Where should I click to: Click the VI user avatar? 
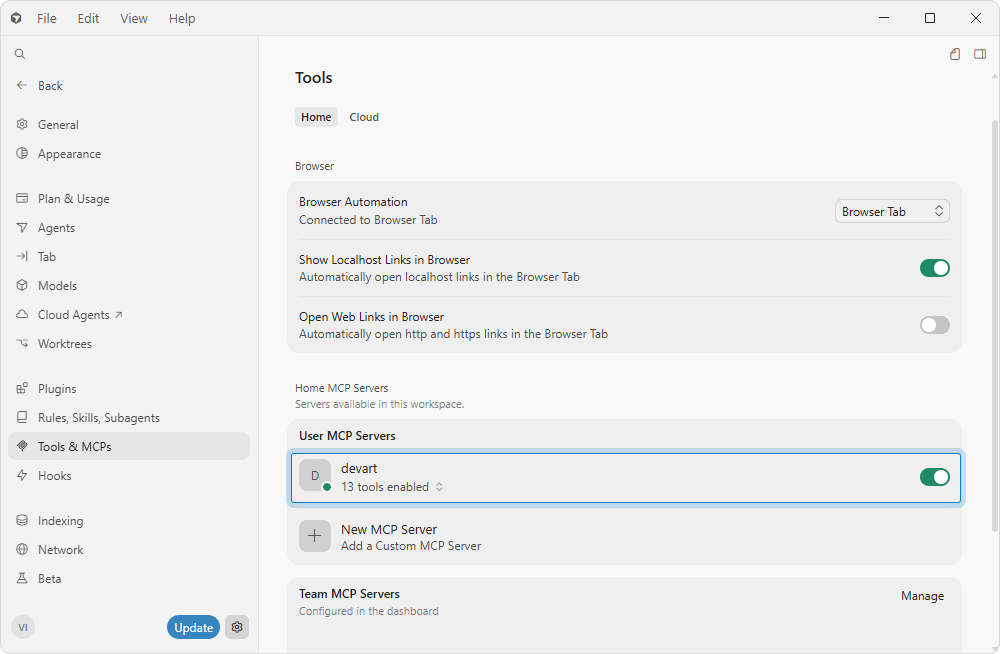pyautogui.click(x=23, y=627)
